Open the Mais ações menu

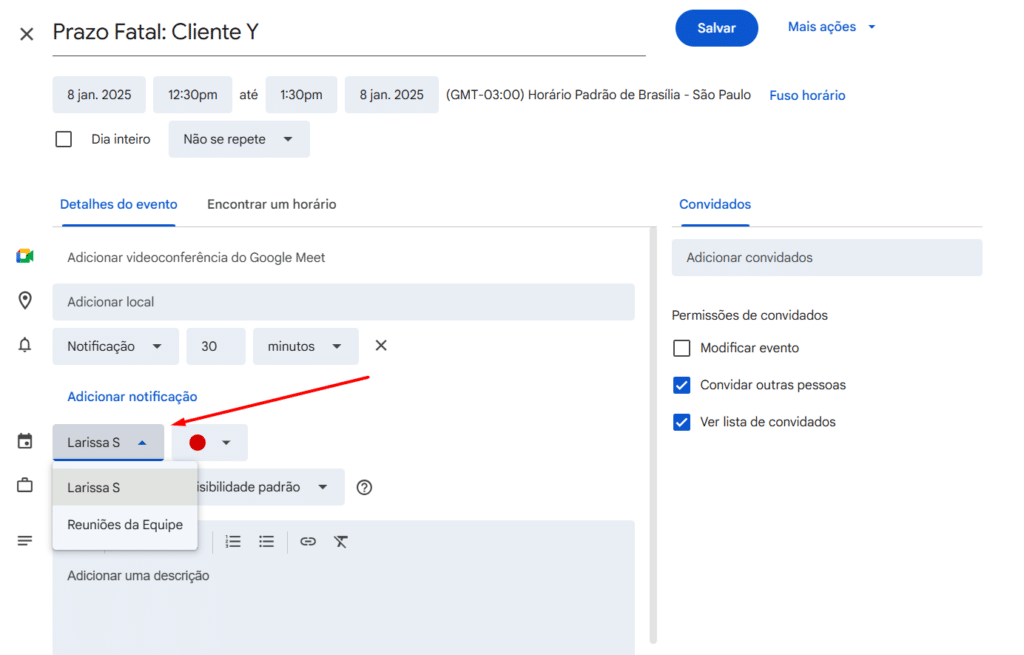click(831, 27)
